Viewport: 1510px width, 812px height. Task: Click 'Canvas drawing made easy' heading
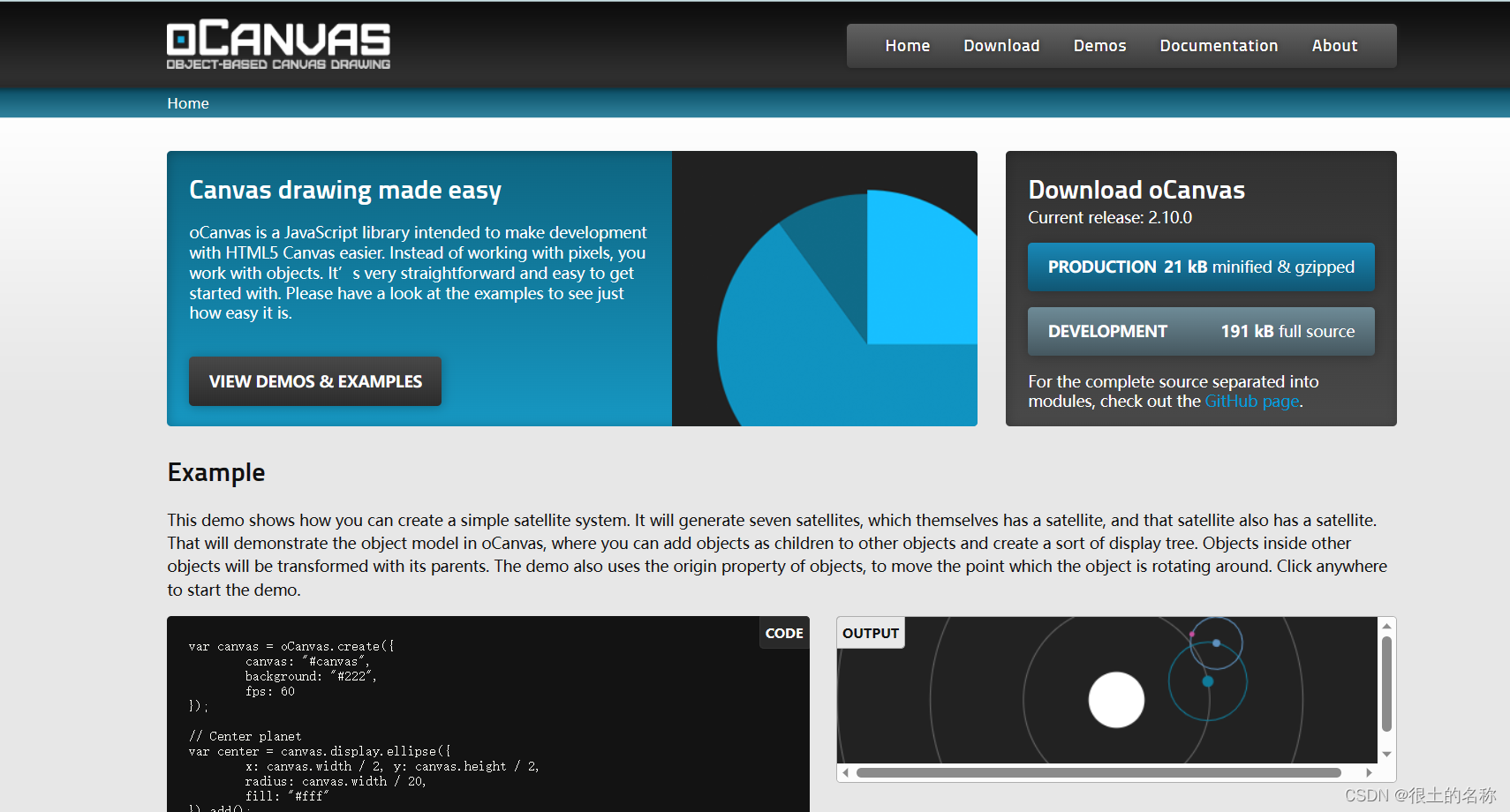[345, 191]
